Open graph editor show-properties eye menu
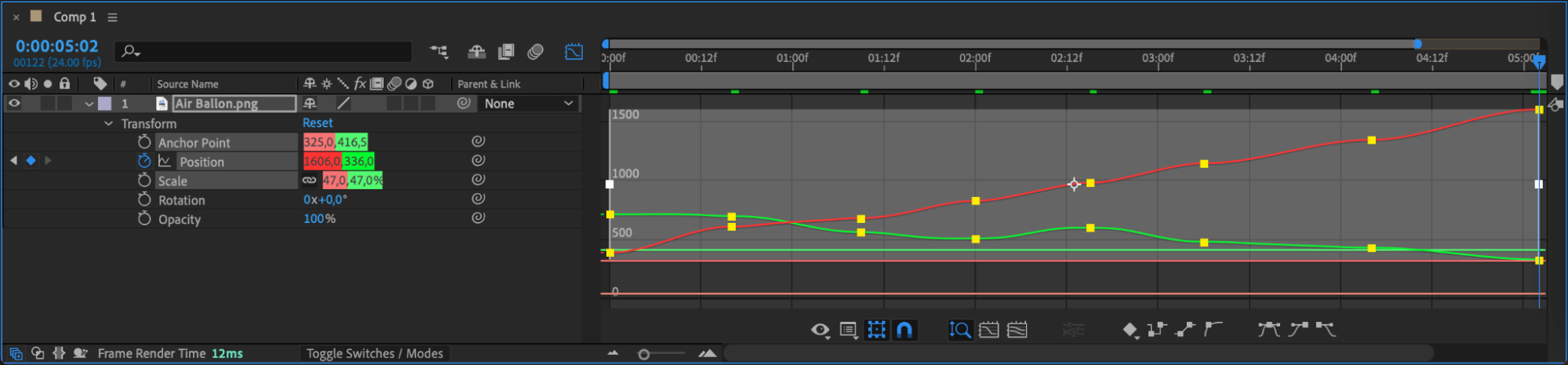Viewport: 1568px width, 365px height. [x=820, y=330]
